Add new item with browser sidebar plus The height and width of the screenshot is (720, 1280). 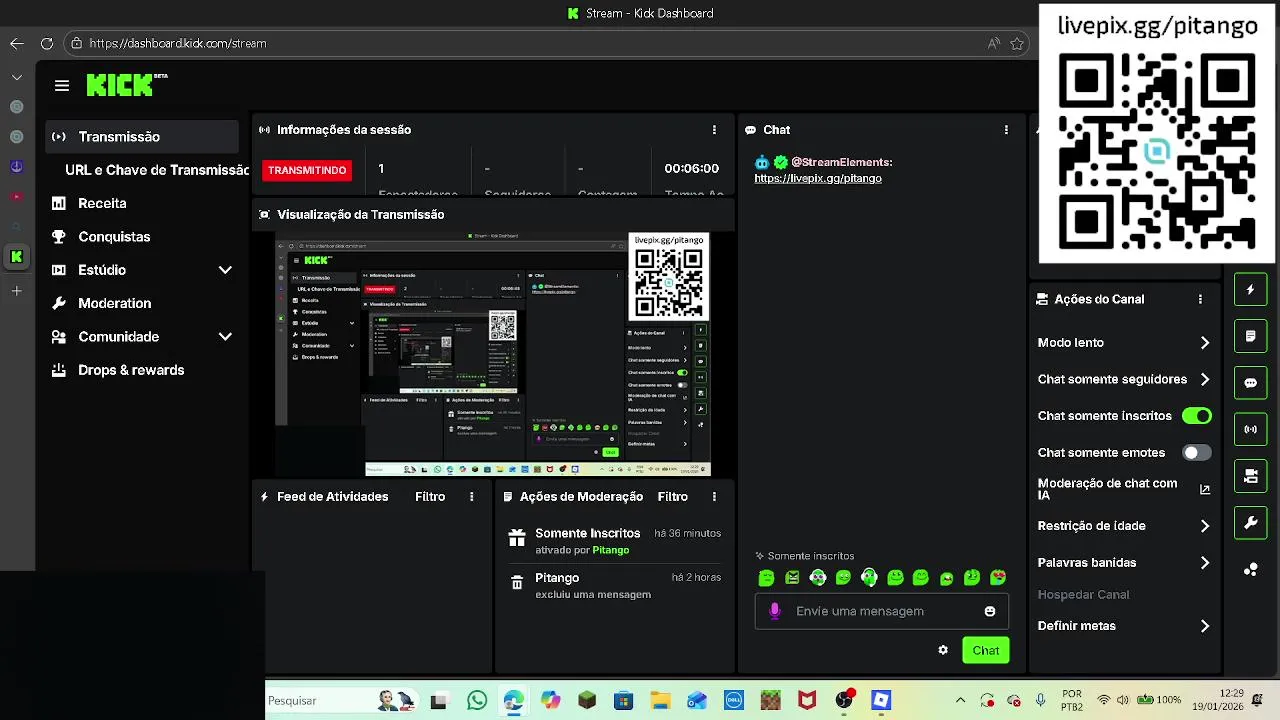(16, 291)
